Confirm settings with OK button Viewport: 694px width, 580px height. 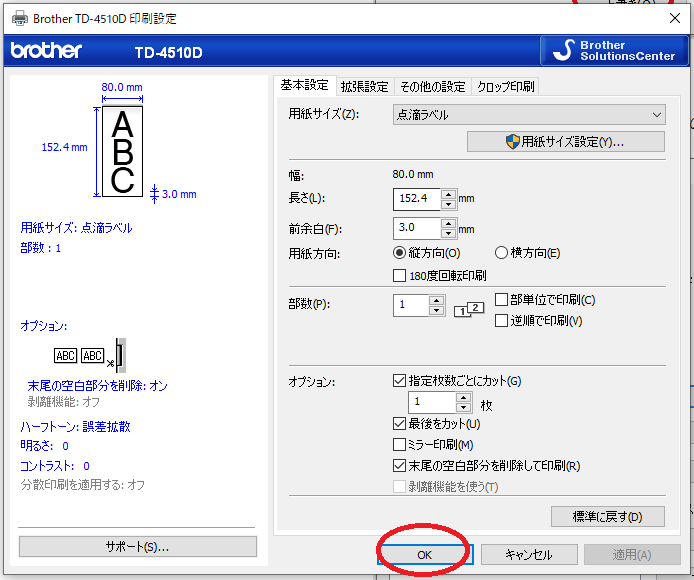pyautogui.click(x=425, y=555)
